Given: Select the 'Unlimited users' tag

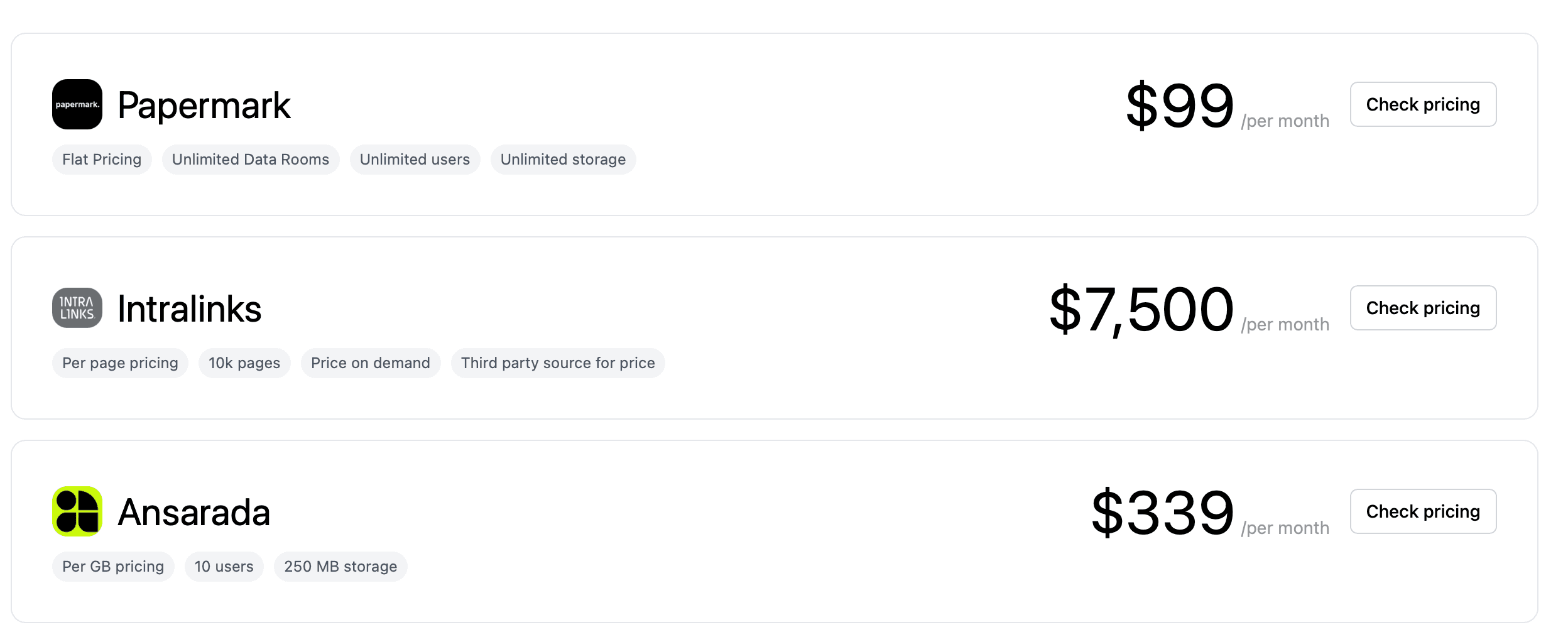Looking at the screenshot, I should pos(415,159).
